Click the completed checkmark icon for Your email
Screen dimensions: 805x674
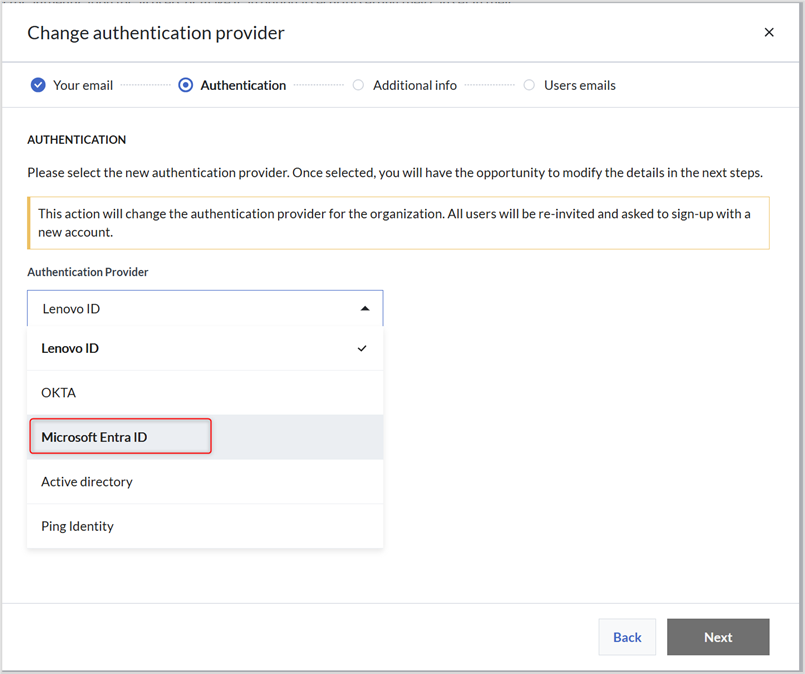pos(38,85)
